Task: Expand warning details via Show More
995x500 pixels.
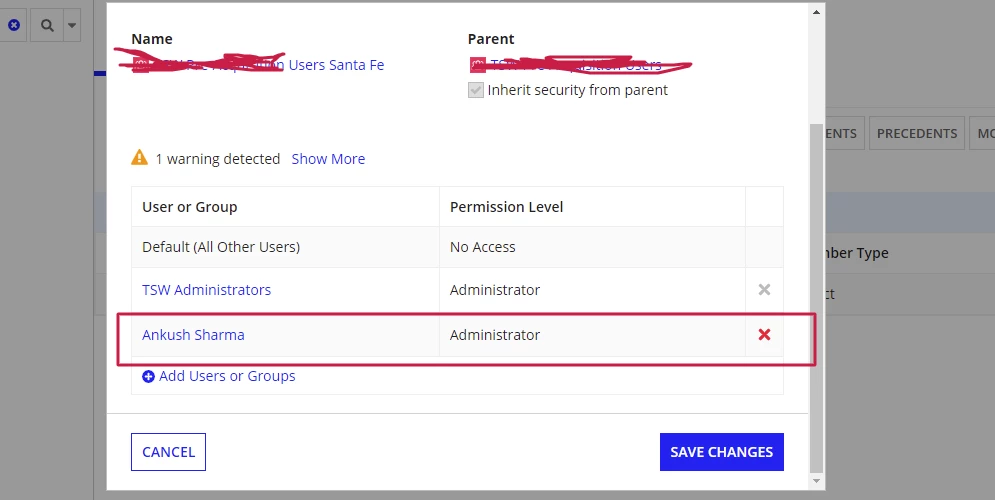Action: click(328, 159)
